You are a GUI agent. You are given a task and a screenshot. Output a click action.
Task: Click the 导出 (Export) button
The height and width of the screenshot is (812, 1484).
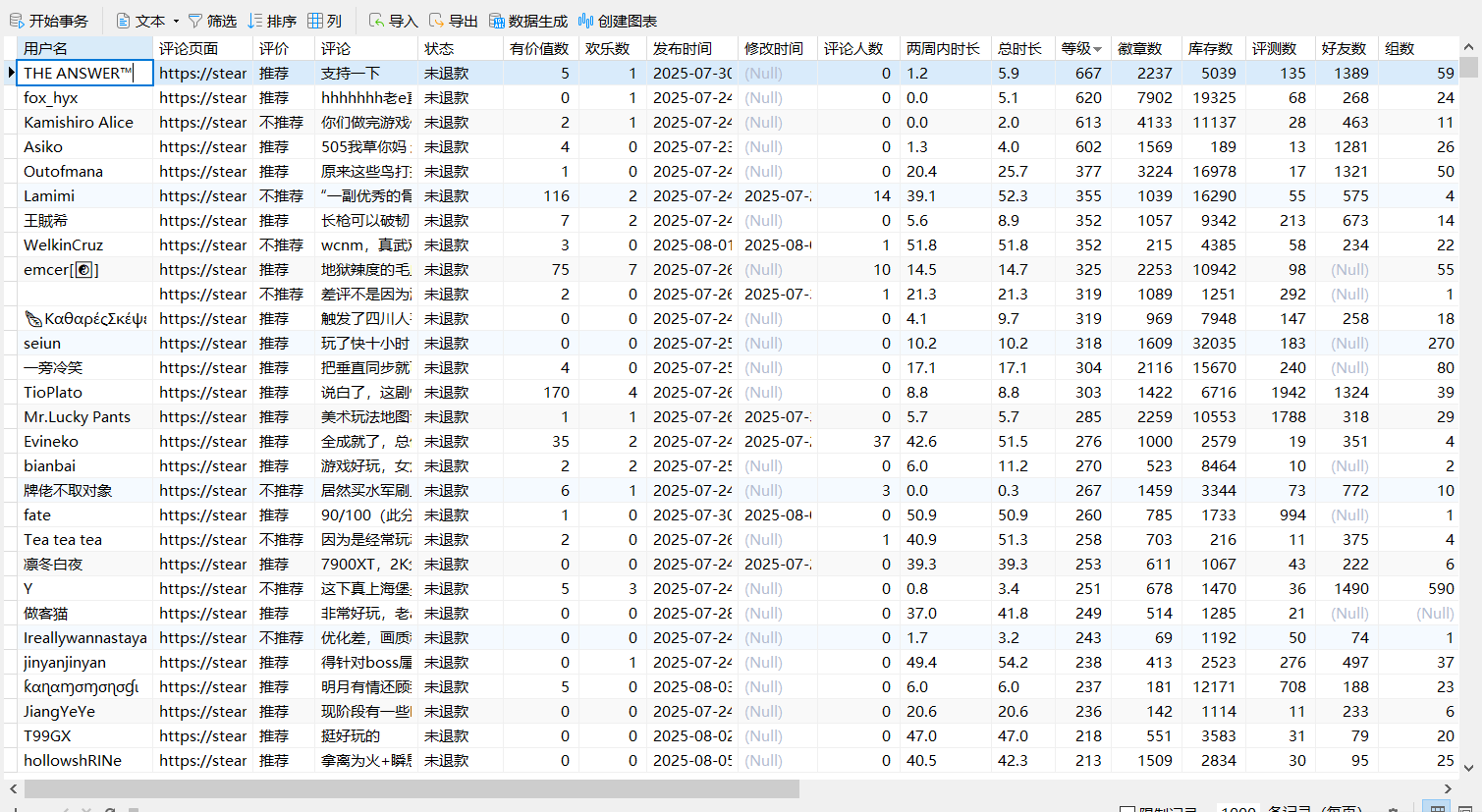(x=453, y=21)
